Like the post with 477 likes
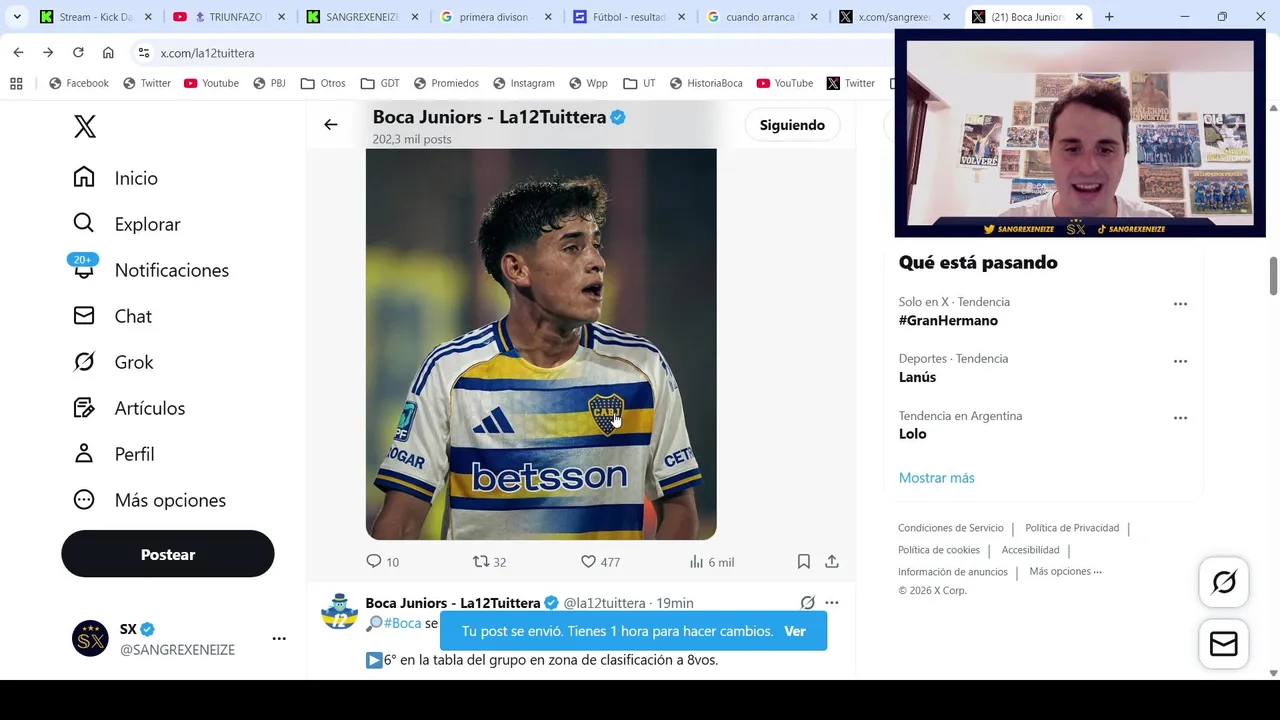 tap(601, 562)
